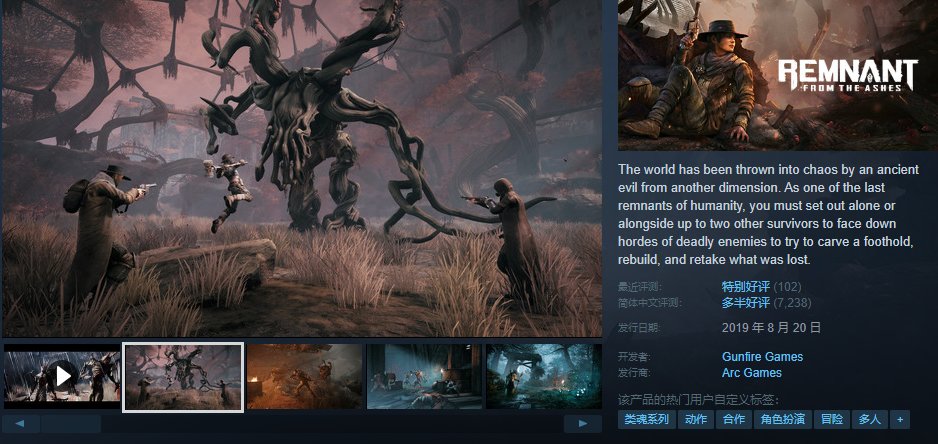The width and height of the screenshot is (938, 444).
Task: Open the teal glowing forest screenshot thumbnail
Action: 544,376
